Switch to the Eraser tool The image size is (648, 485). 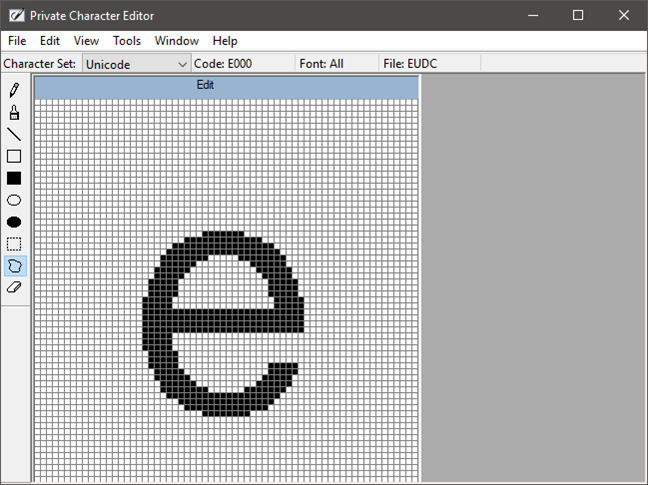click(x=14, y=288)
